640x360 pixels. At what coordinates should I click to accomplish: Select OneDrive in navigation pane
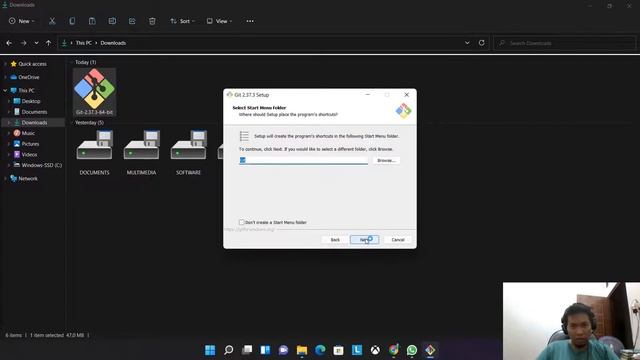click(29, 77)
